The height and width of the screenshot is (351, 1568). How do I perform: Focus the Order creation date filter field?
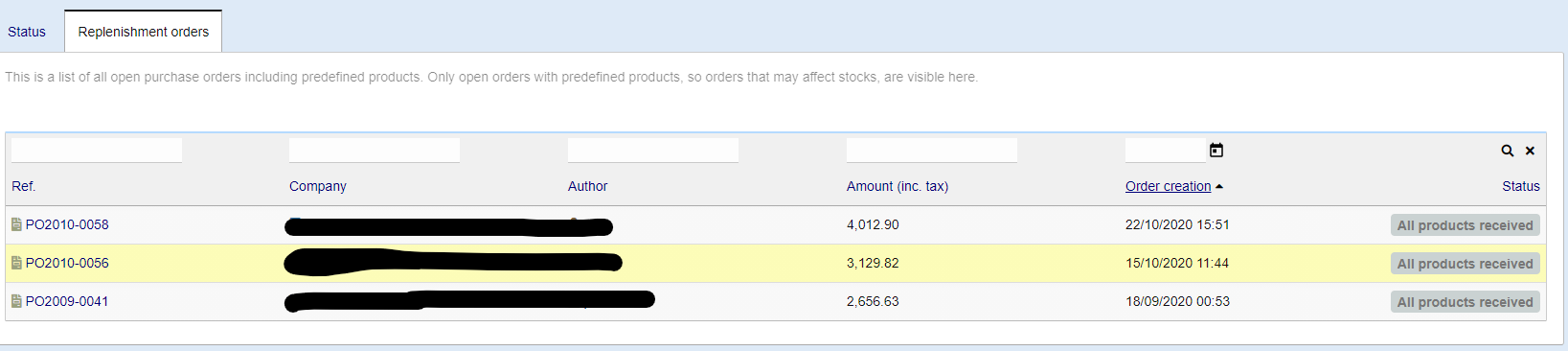point(1166,150)
